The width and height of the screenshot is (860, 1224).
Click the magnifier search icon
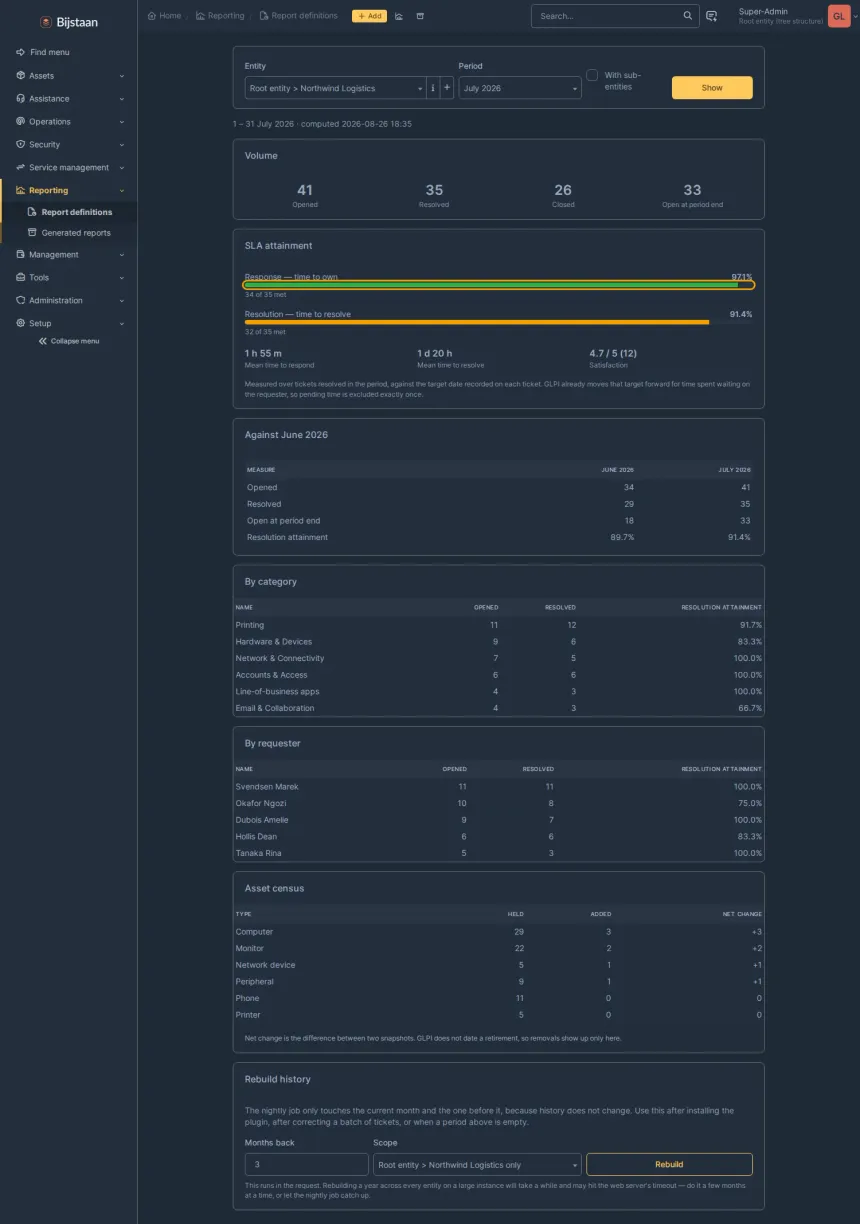pyautogui.click(x=688, y=16)
